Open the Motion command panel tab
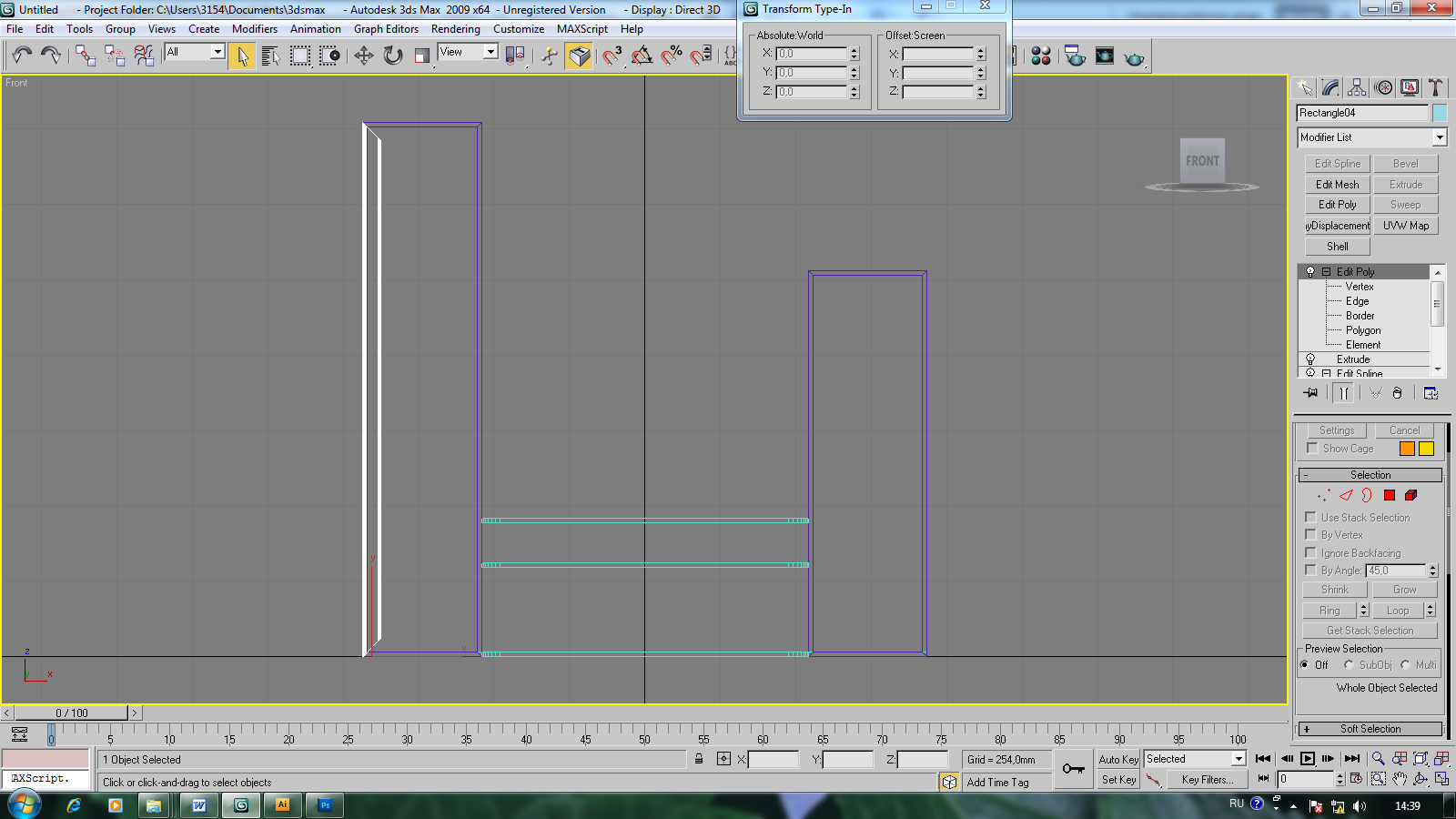Screen dimensions: 1456x819 1383,87
